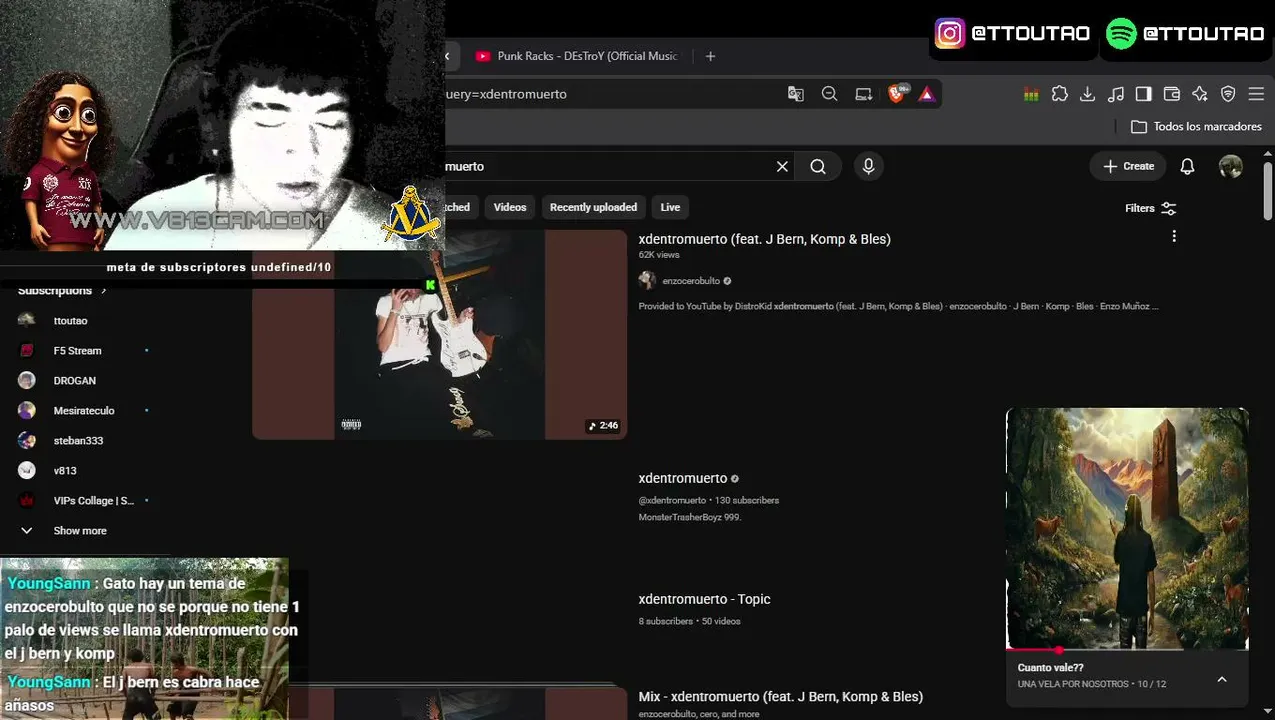
Task: Click the YouTube Create button
Action: pyautogui.click(x=1128, y=167)
